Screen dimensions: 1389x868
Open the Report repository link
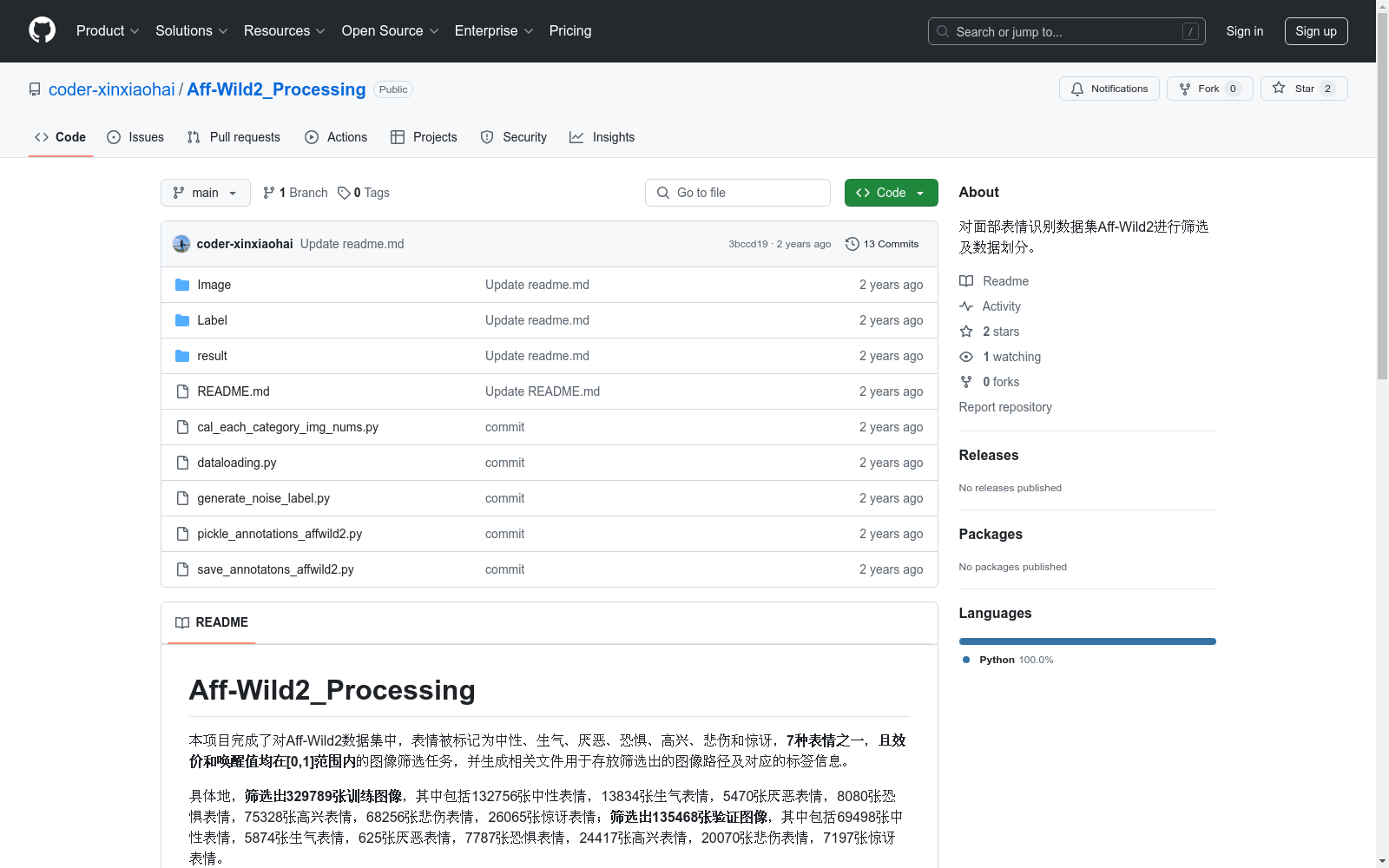coord(1005,407)
